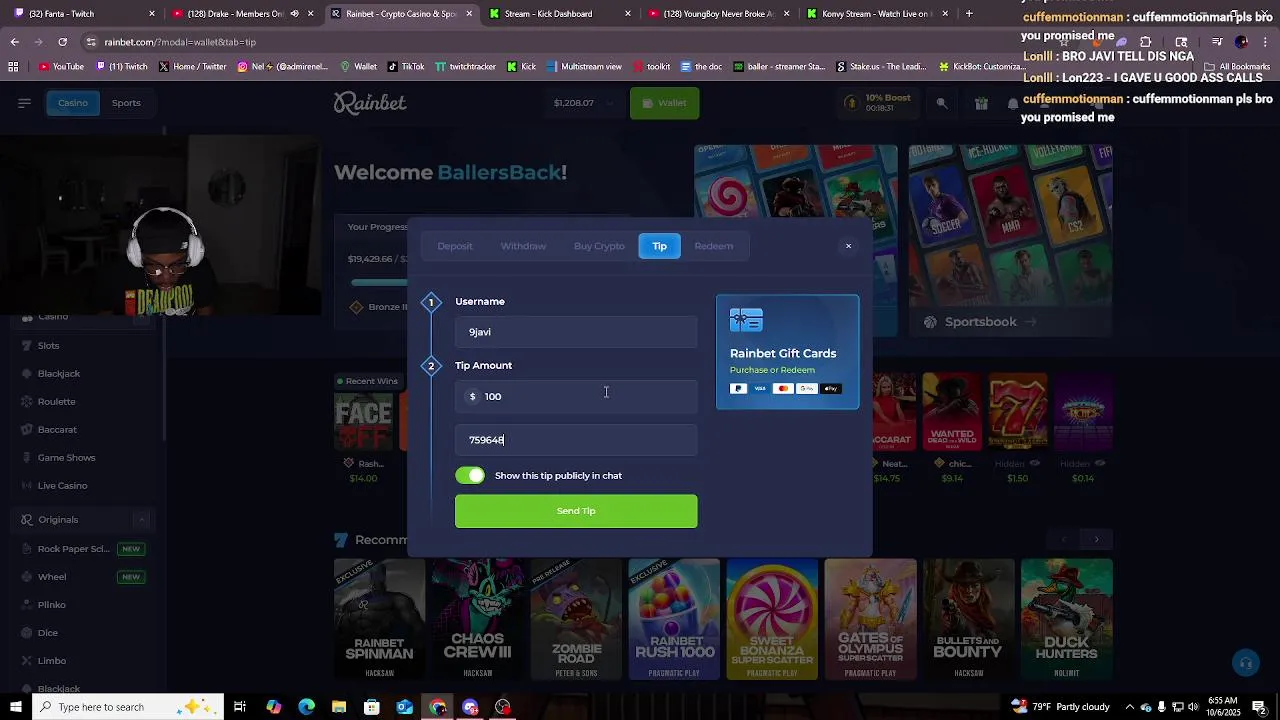This screenshot has height=720, width=1280.
Task: Switch to Casino mode in header
Action: coord(73,103)
